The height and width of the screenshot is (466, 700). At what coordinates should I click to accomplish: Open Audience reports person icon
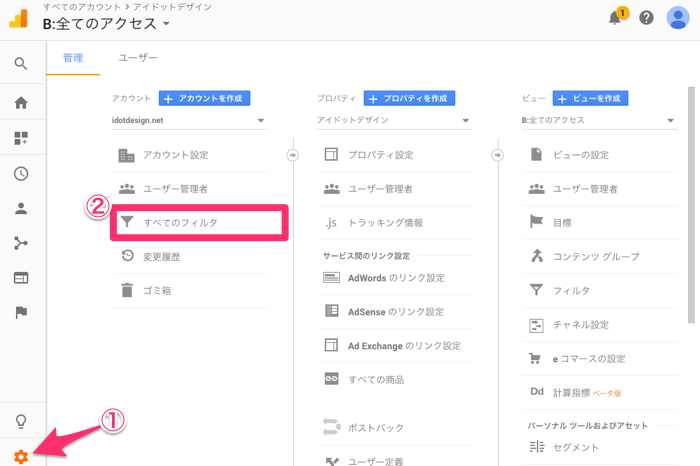point(20,208)
